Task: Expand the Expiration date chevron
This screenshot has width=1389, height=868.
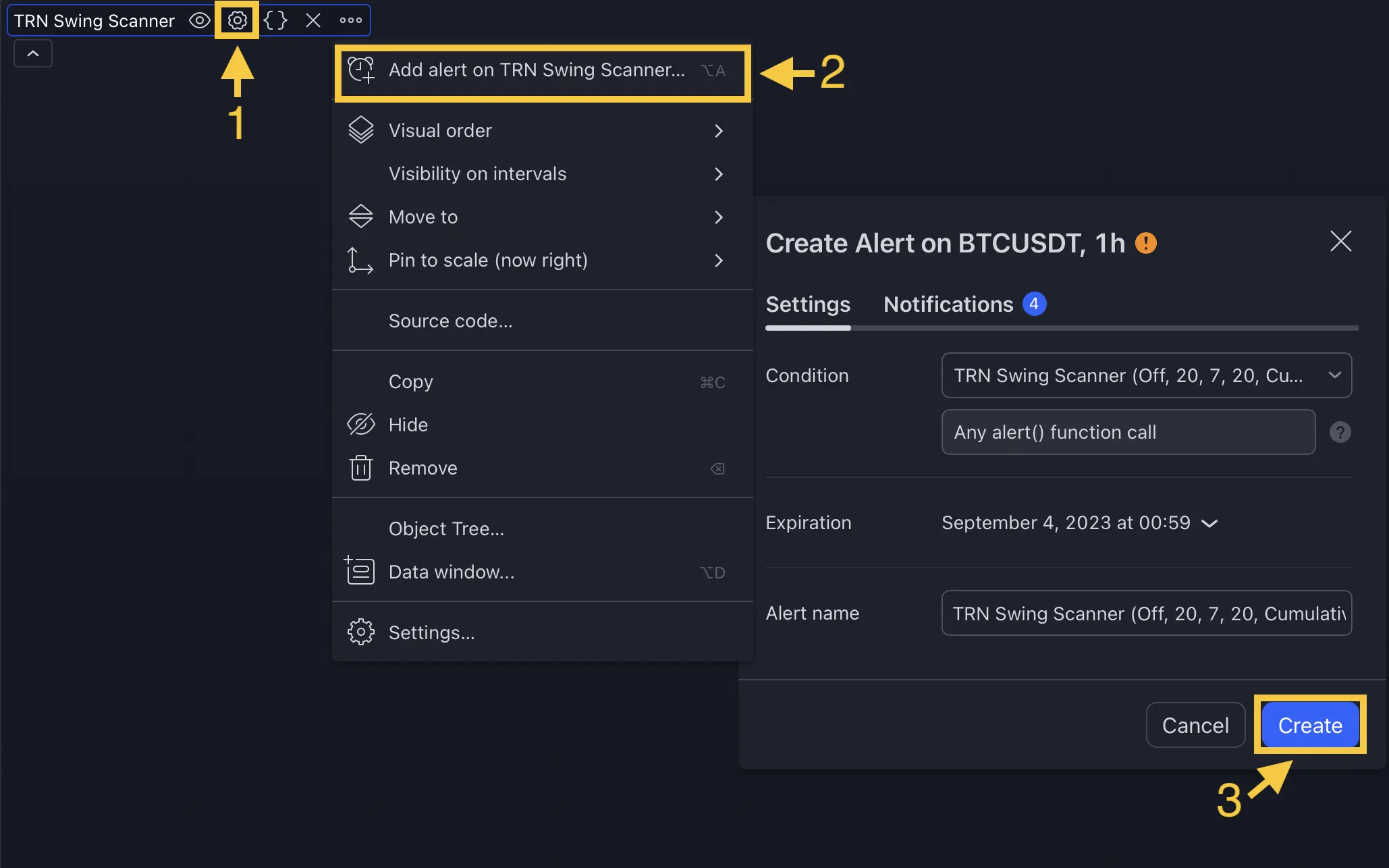Action: [1210, 522]
